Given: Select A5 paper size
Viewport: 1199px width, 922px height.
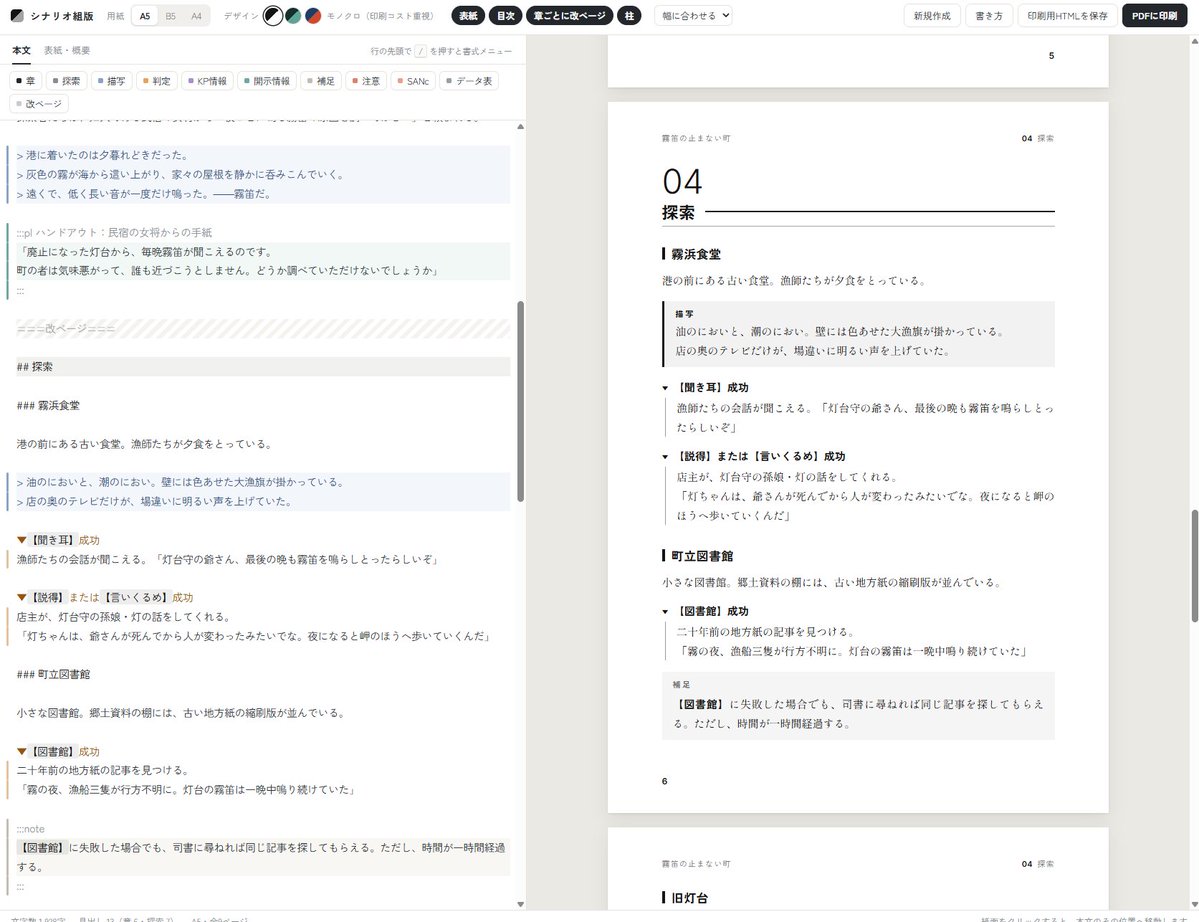Looking at the screenshot, I should (x=145, y=15).
